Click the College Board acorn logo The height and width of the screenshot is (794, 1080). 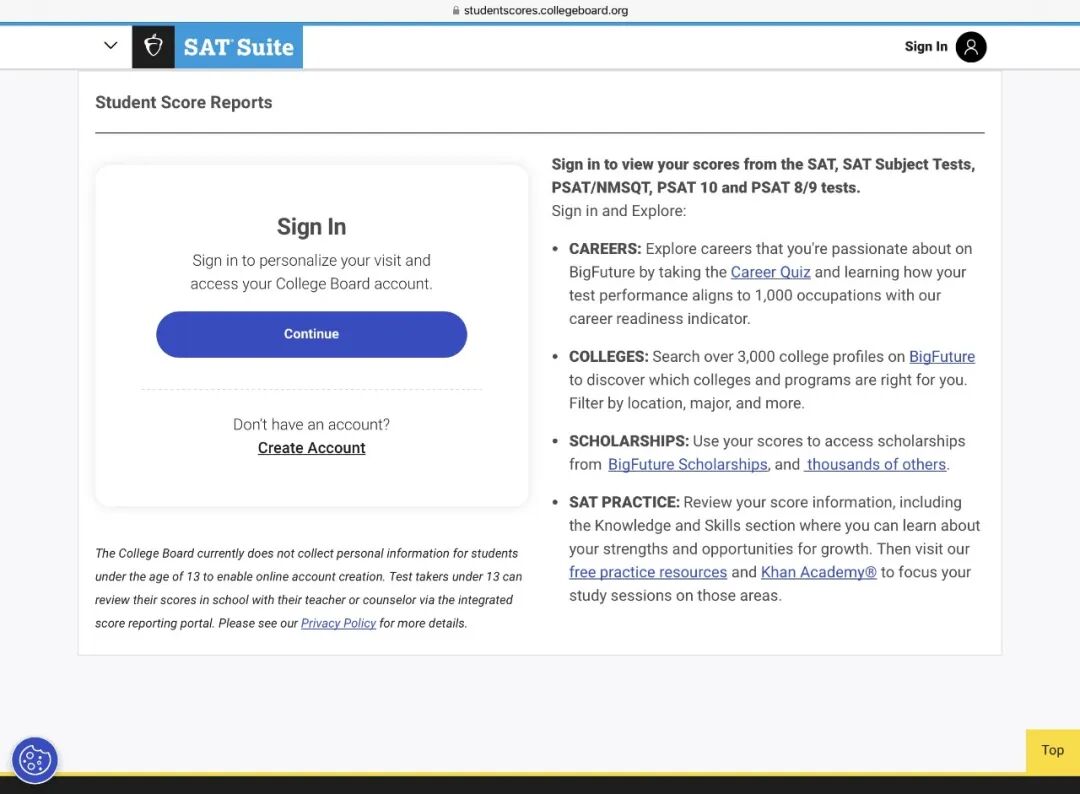pyautogui.click(x=153, y=47)
